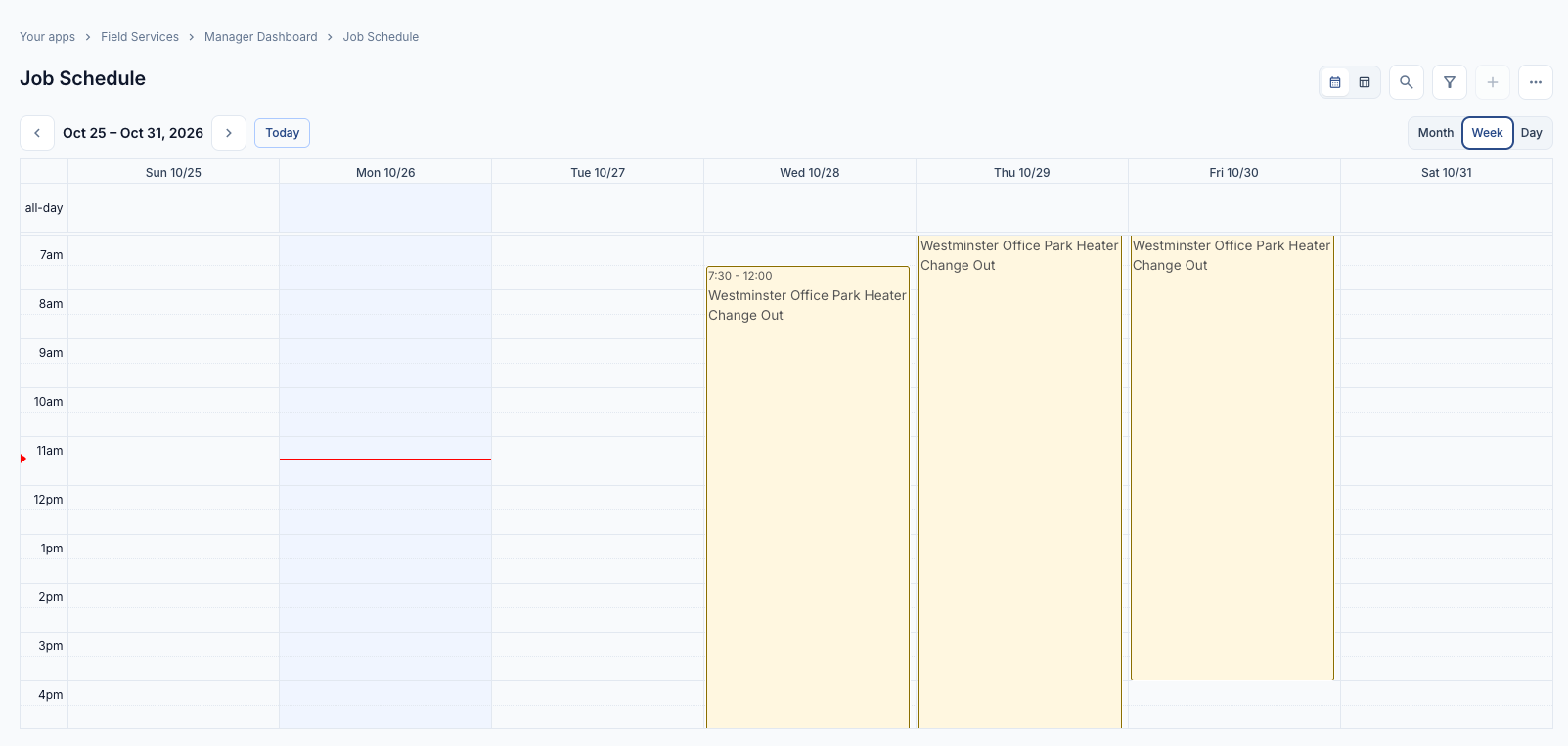
Task: Open Wednesday 7:30 Westminster Heater job
Action: [x=808, y=497]
